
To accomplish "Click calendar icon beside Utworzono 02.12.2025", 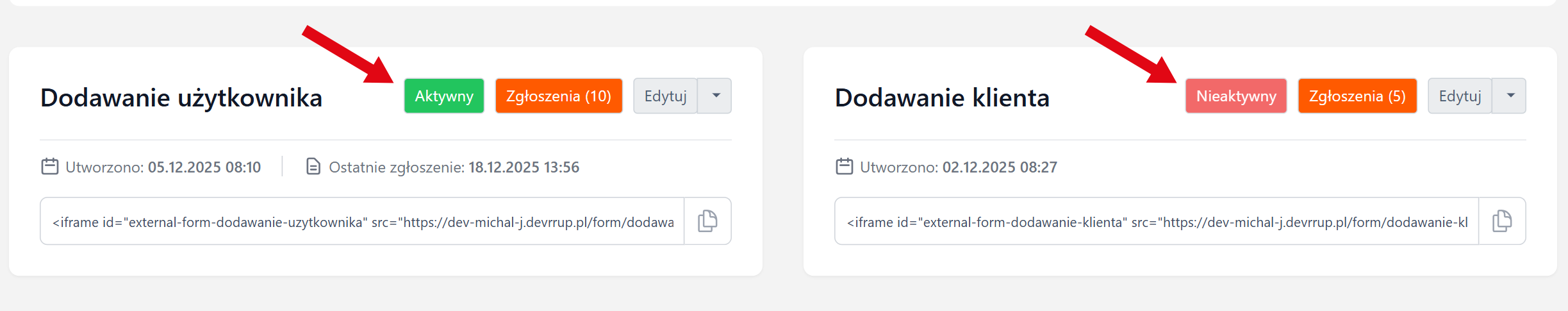I will click(x=845, y=167).
